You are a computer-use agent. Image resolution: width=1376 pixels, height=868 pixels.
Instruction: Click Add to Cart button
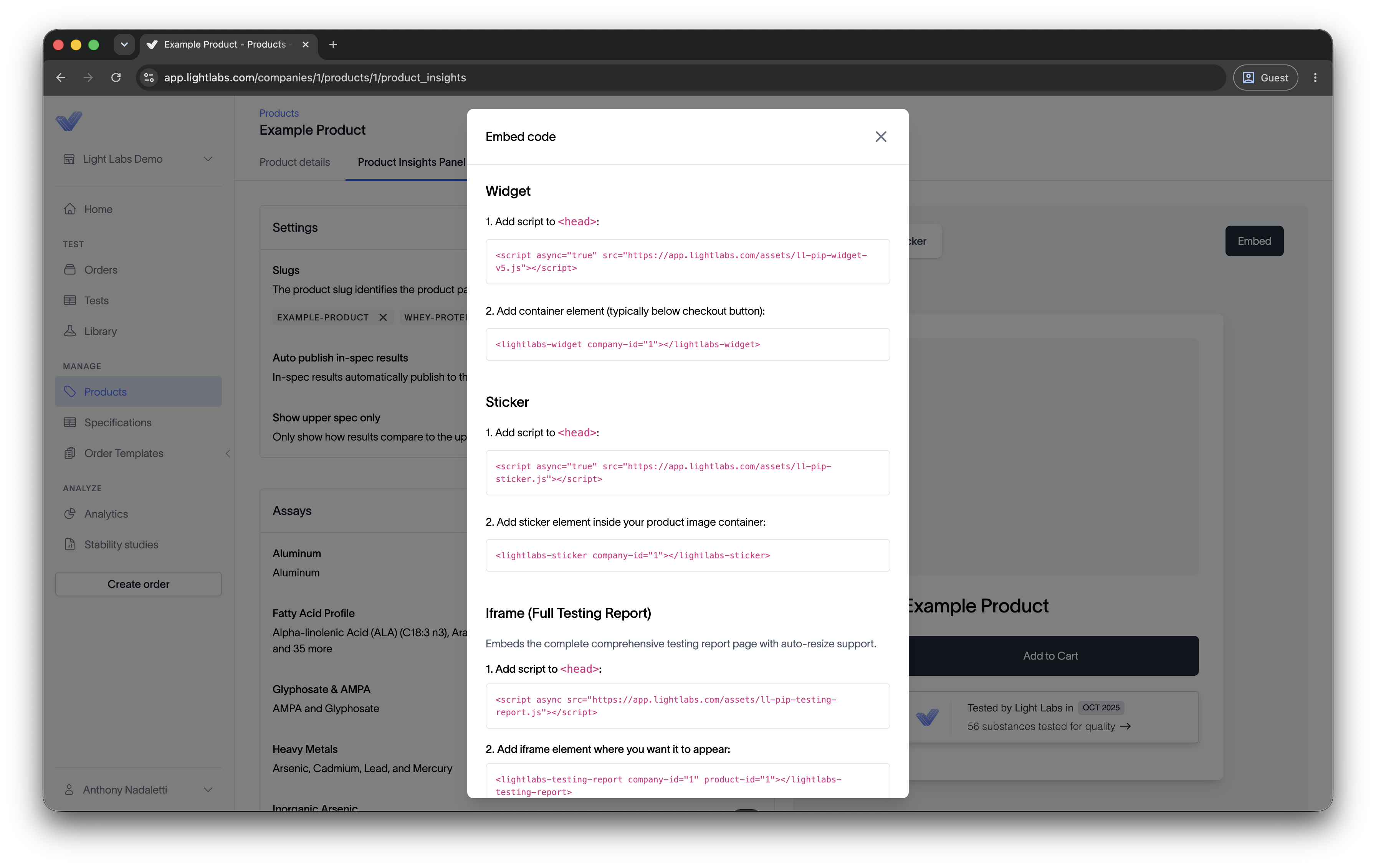coord(1053,655)
